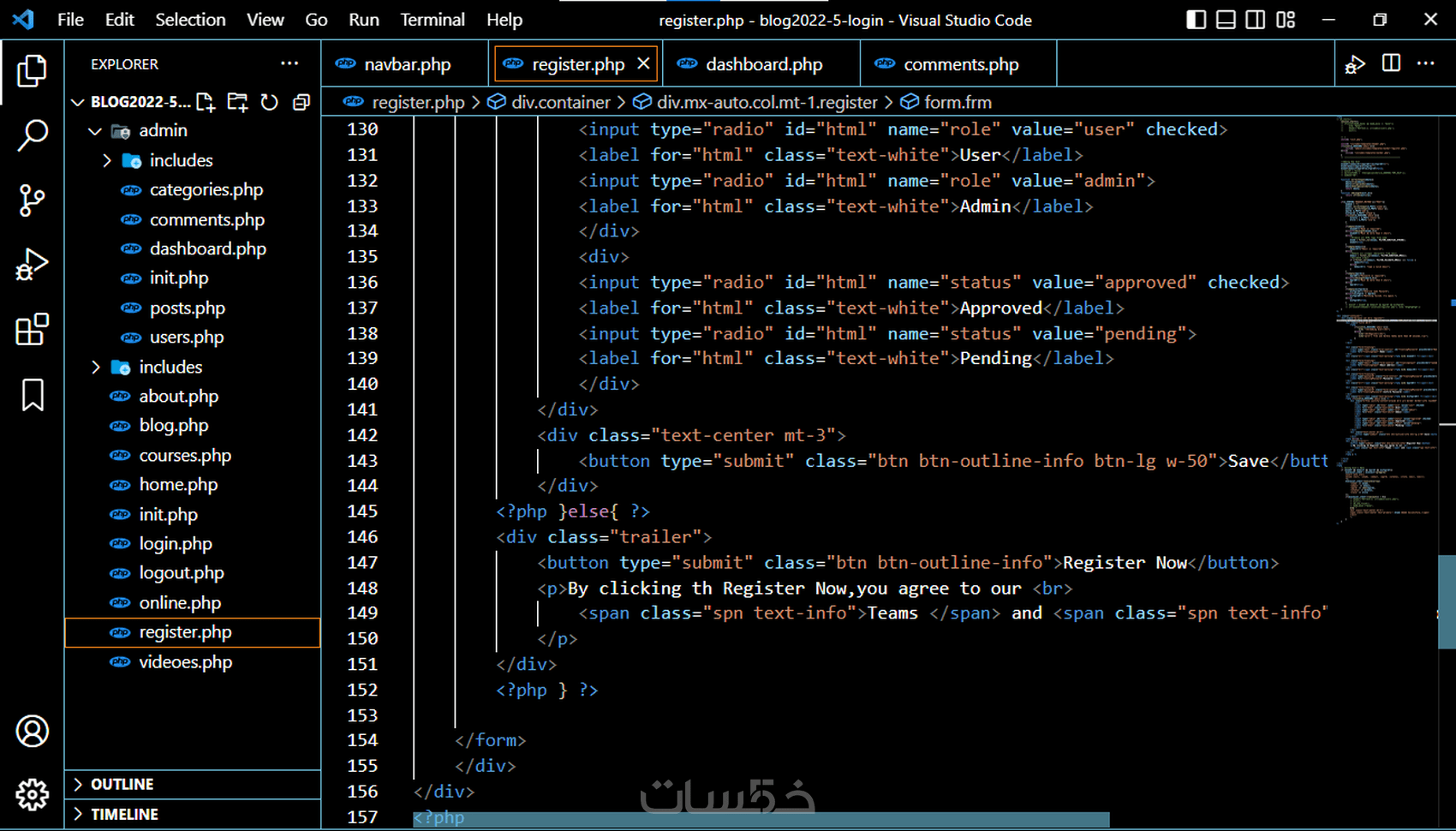Create a new folder in explorer
This screenshot has width=1456, height=831.
tap(237, 103)
